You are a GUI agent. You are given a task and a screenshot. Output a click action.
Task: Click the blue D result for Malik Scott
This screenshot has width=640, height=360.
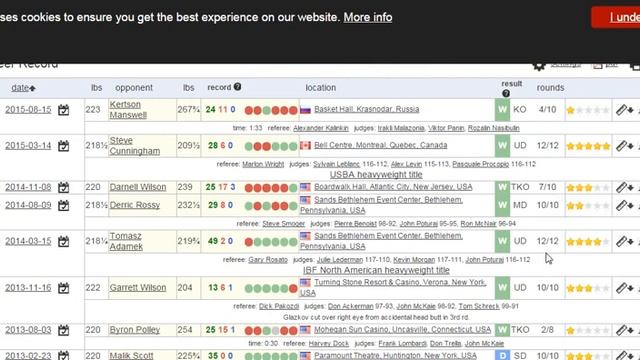pos(502,356)
